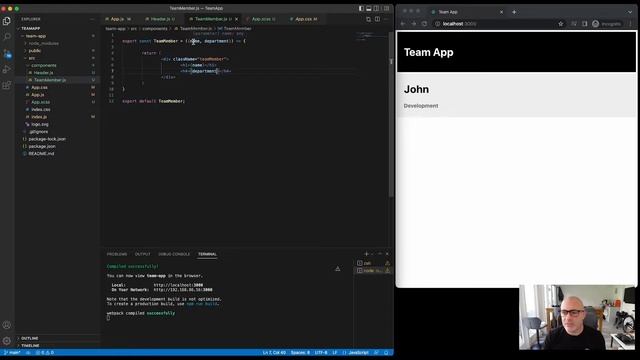Click the localhost:3000 link in terminal
640x360 pixels.
pyautogui.click(x=178, y=285)
